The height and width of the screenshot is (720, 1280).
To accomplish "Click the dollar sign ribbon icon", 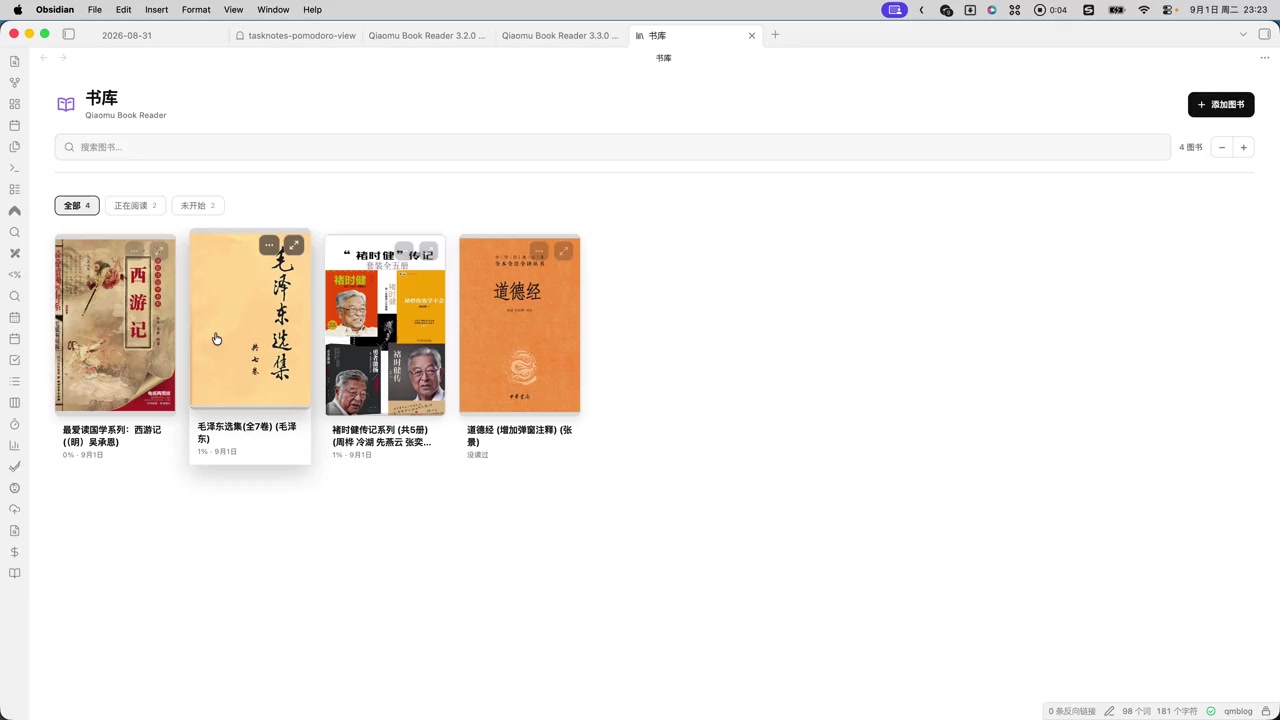I will [x=14, y=552].
